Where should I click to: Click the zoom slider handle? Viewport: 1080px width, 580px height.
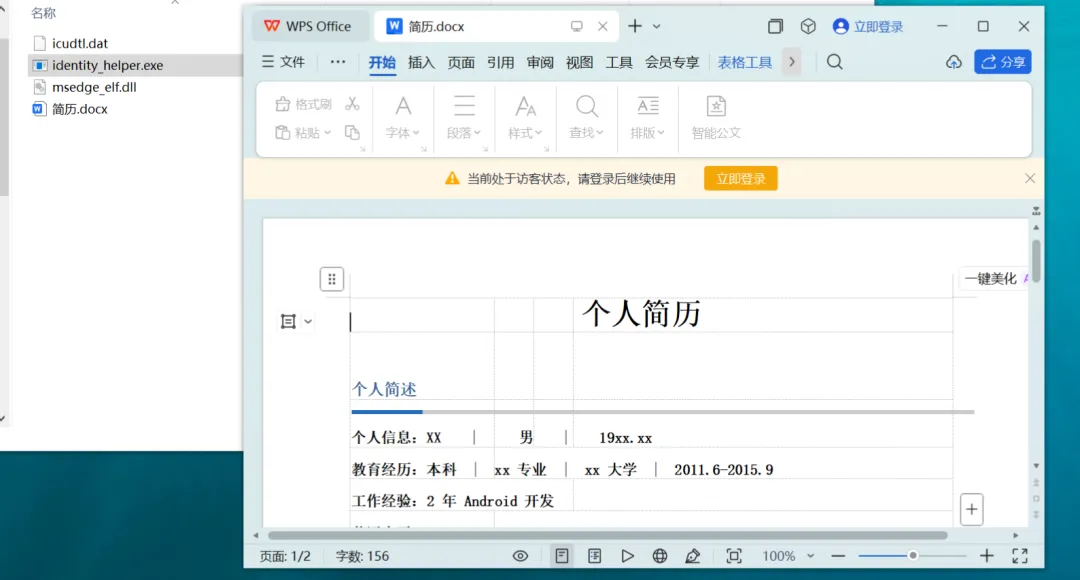pos(913,555)
